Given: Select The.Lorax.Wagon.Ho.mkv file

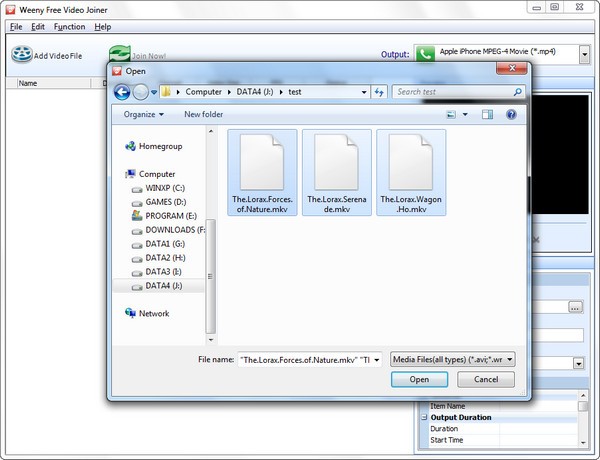Looking at the screenshot, I should tap(411, 173).
